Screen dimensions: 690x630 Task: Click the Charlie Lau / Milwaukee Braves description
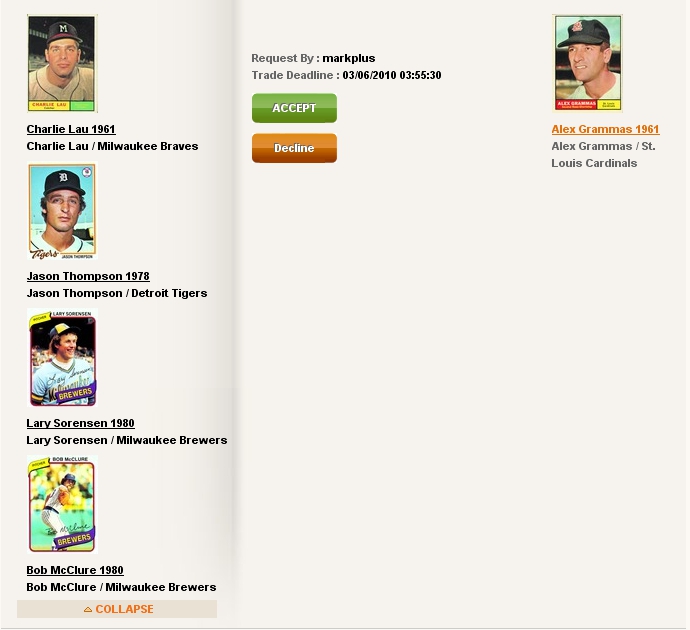tap(112, 146)
